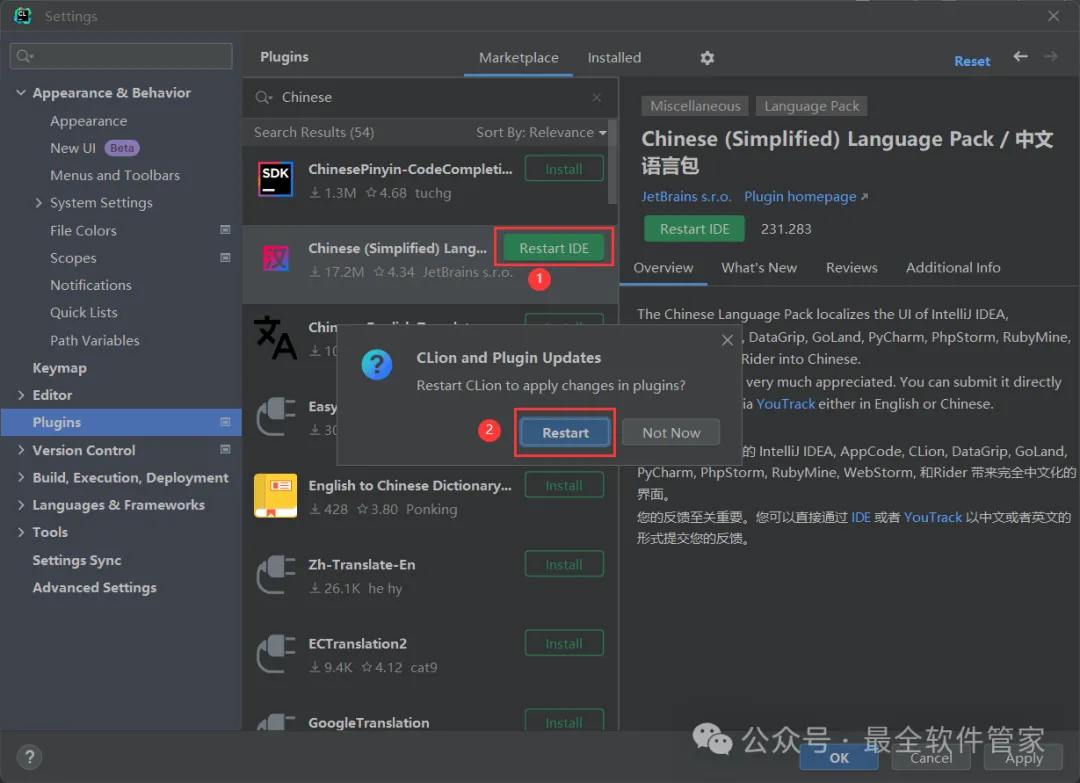Open the What's New tab

click(759, 268)
